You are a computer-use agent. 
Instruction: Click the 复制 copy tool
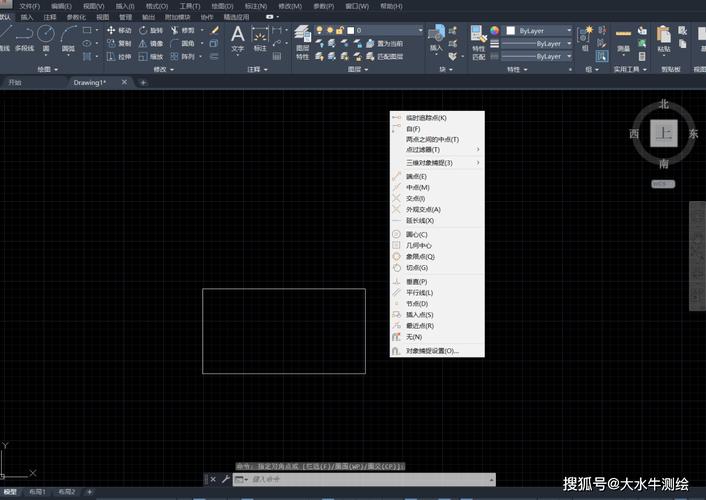(x=119, y=43)
